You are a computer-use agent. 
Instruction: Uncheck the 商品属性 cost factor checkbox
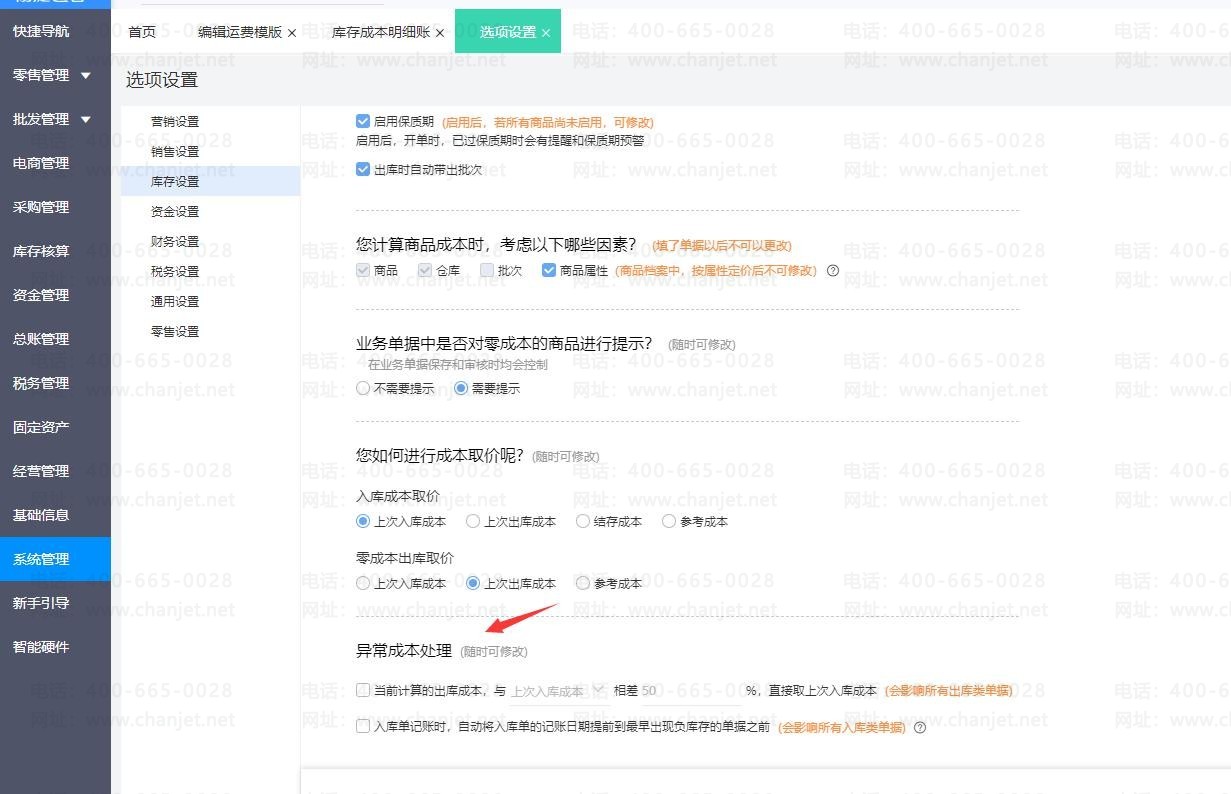pos(549,271)
